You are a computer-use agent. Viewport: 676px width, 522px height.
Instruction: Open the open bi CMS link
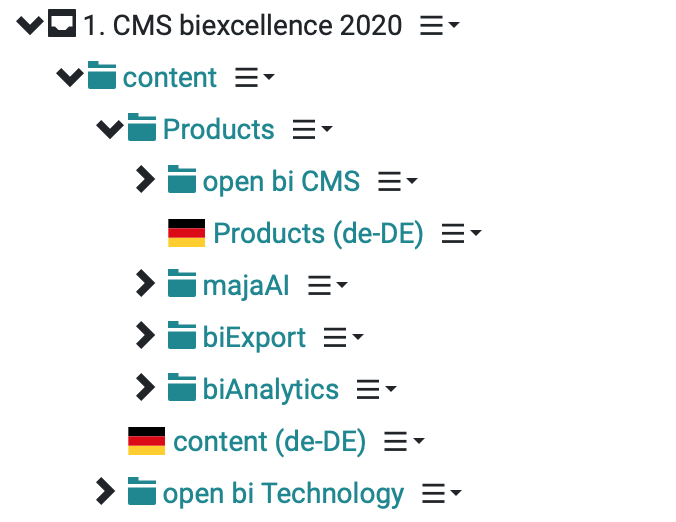(x=282, y=181)
